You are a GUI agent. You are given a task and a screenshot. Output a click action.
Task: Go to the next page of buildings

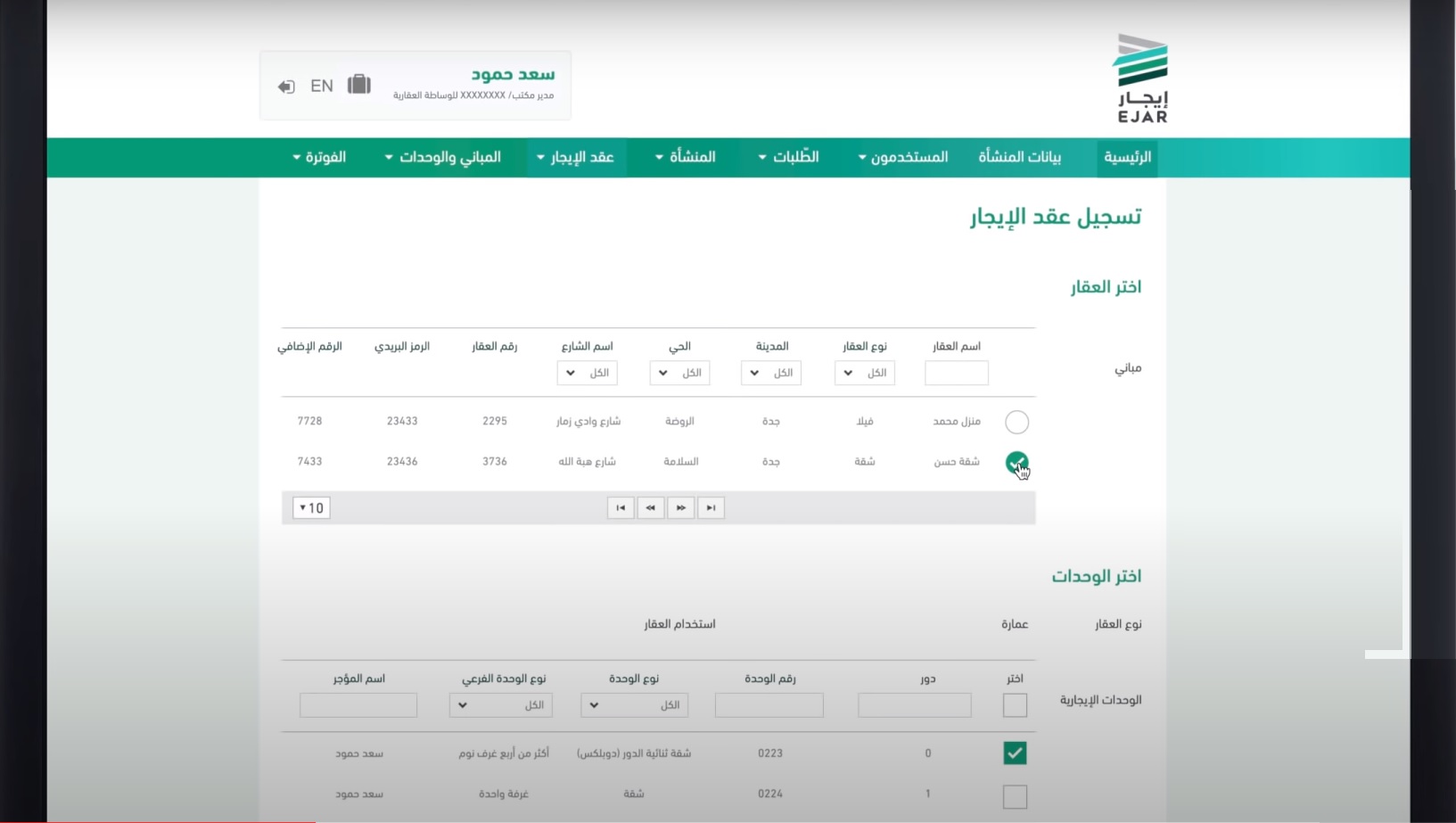click(x=681, y=508)
